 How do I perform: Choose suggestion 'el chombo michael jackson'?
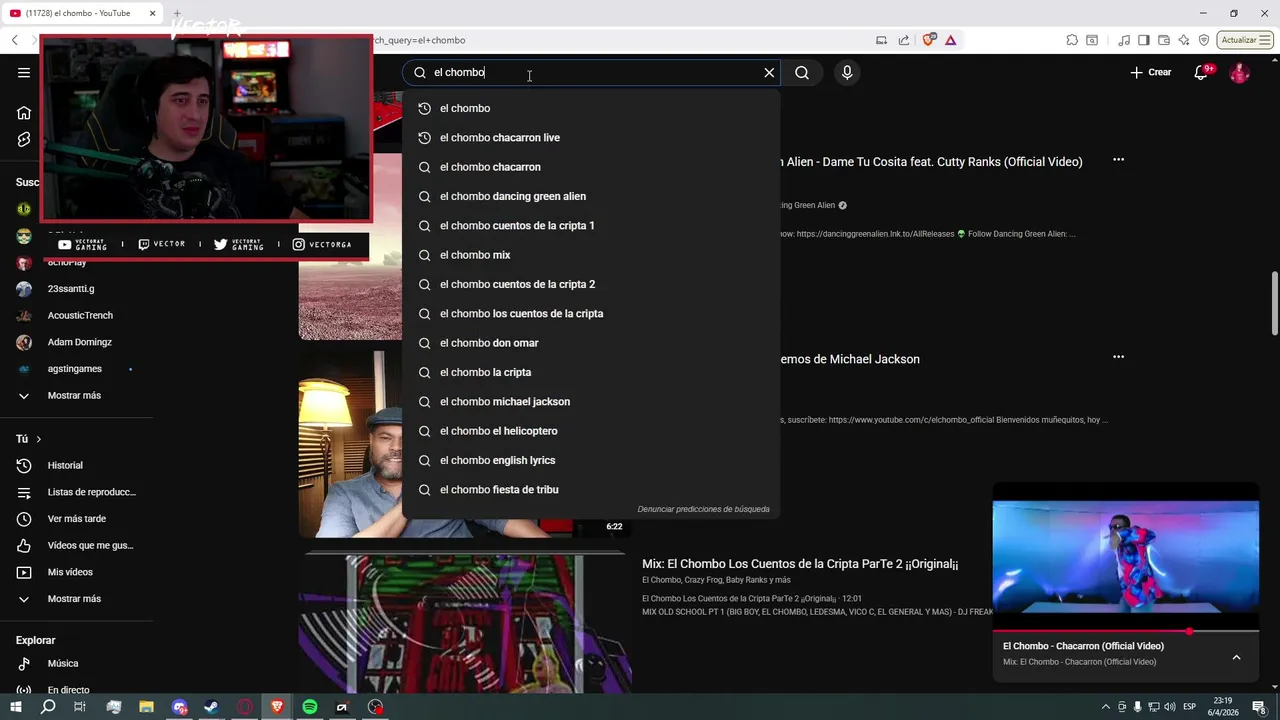point(591,401)
